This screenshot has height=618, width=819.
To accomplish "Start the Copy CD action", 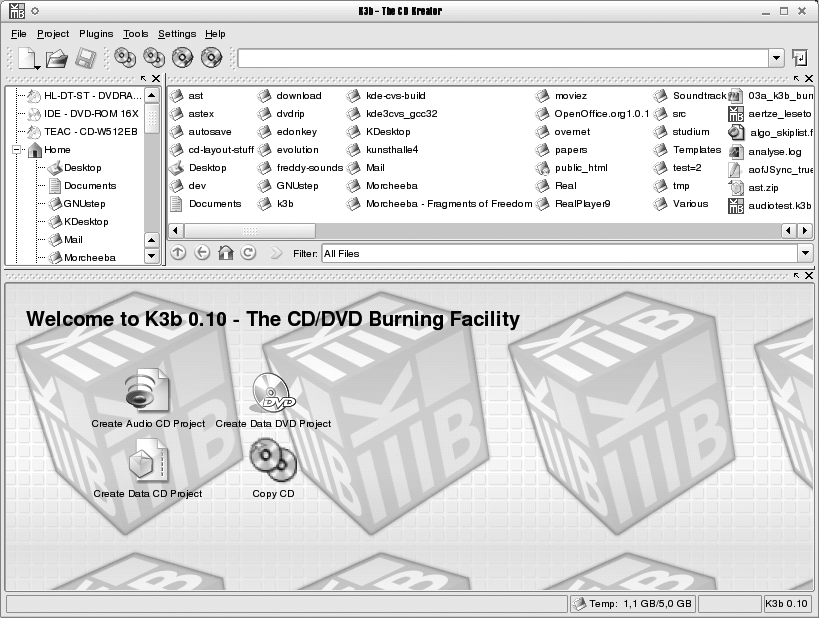I will pos(273,469).
